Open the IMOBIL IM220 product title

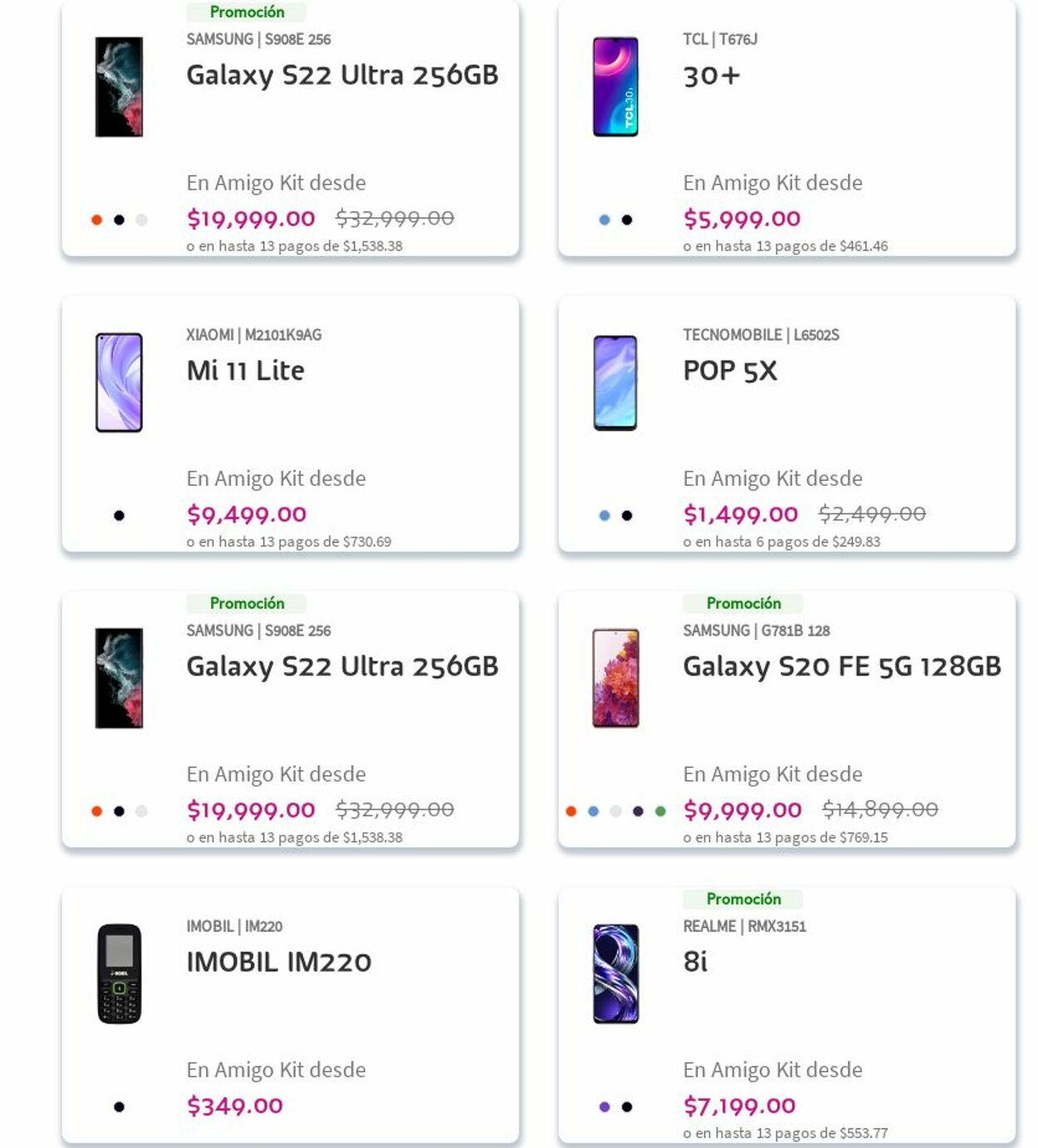[278, 962]
